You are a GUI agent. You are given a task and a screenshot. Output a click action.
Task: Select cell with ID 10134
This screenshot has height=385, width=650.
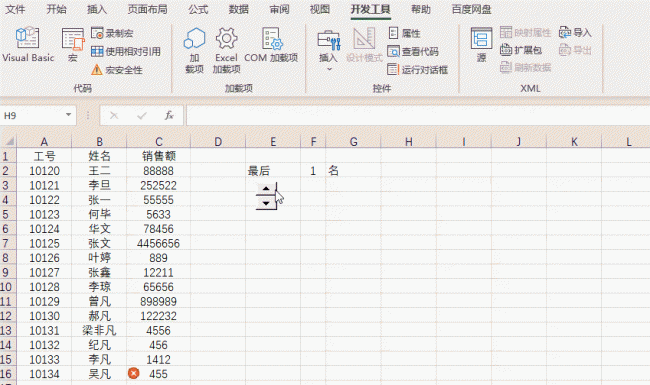[x=44, y=374]
